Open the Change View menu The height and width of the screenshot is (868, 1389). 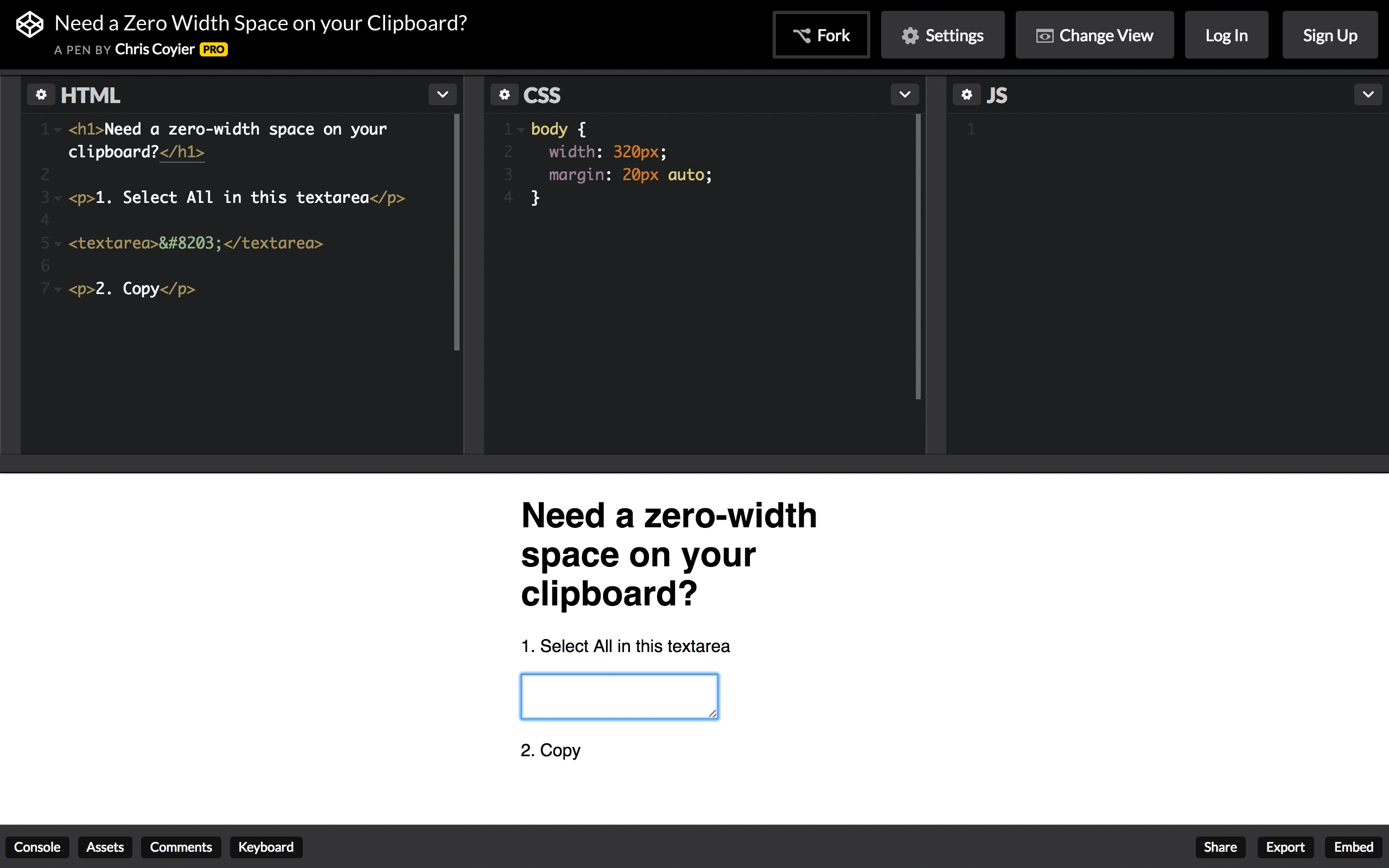tap(1094, 36)
